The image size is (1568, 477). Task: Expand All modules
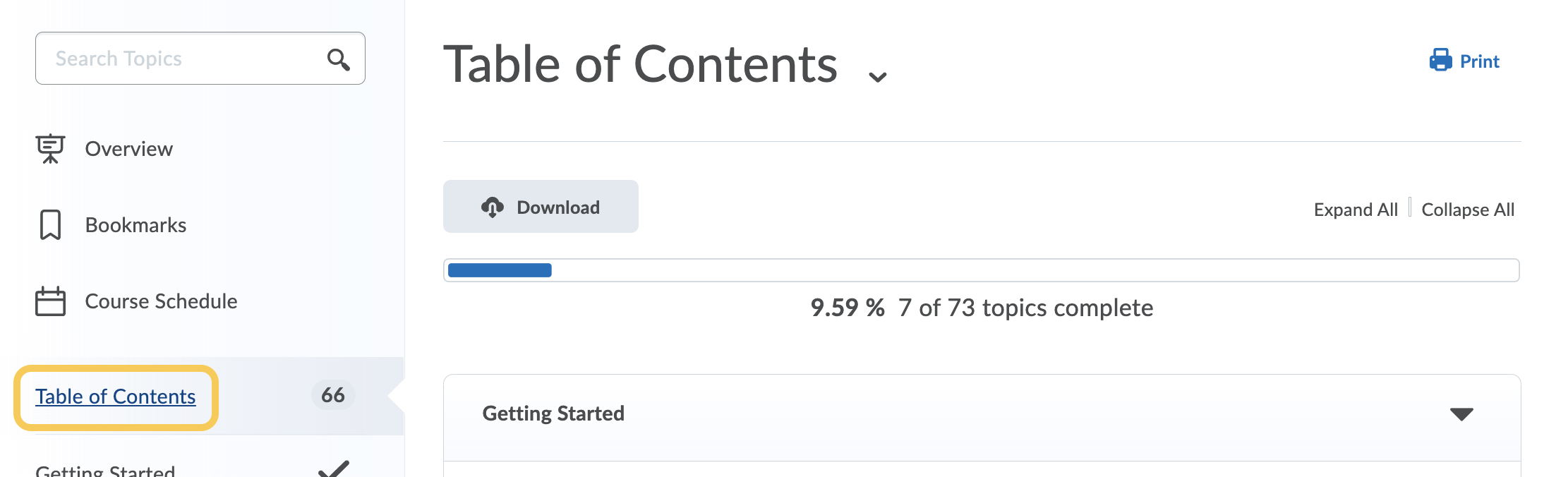1355,210
